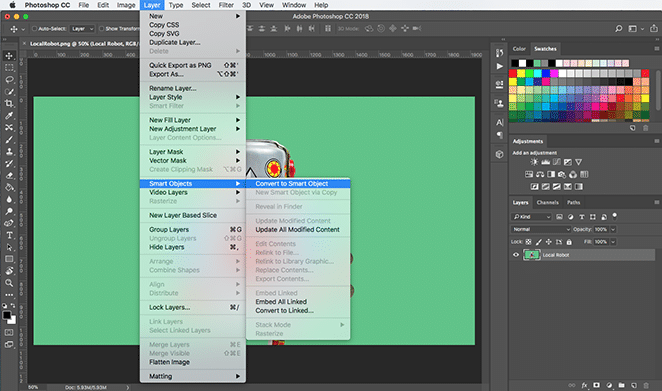Open the Apple menu
The width and height of the screenshot is (662, 391).
[12, 5]
